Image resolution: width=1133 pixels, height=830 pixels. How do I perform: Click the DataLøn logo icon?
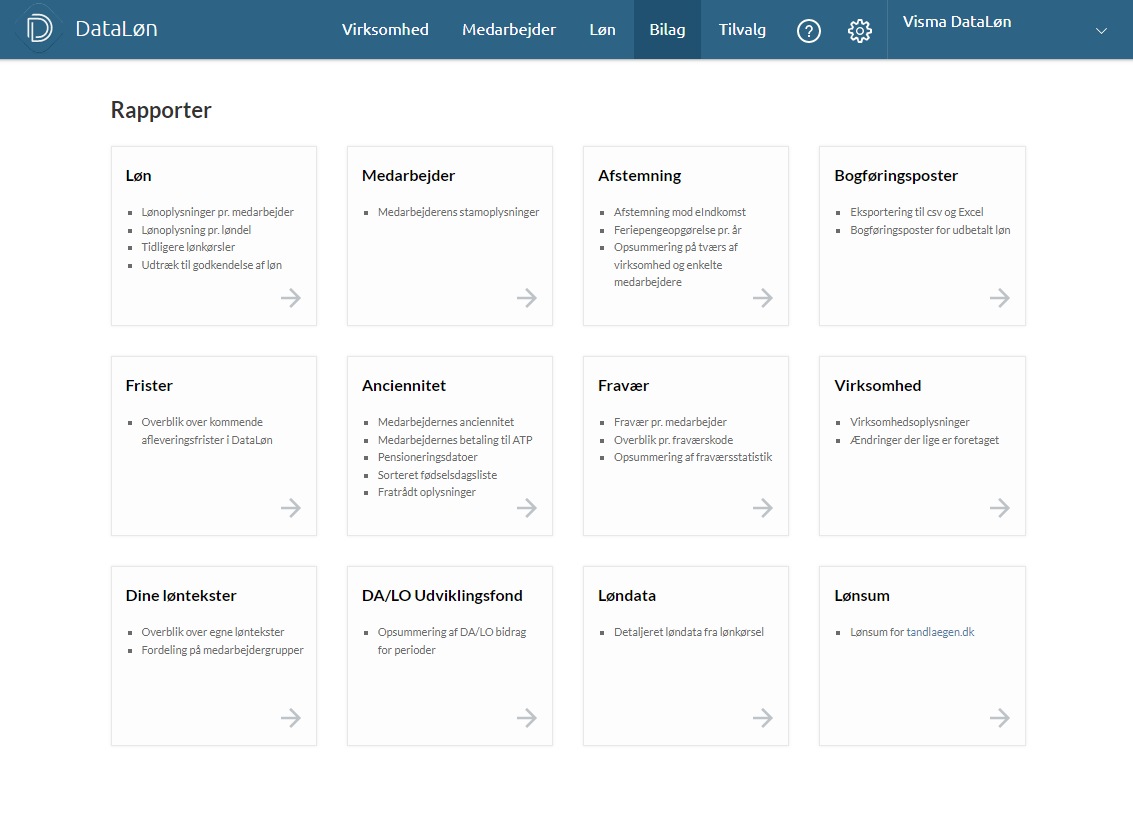[x=39, y=29]
